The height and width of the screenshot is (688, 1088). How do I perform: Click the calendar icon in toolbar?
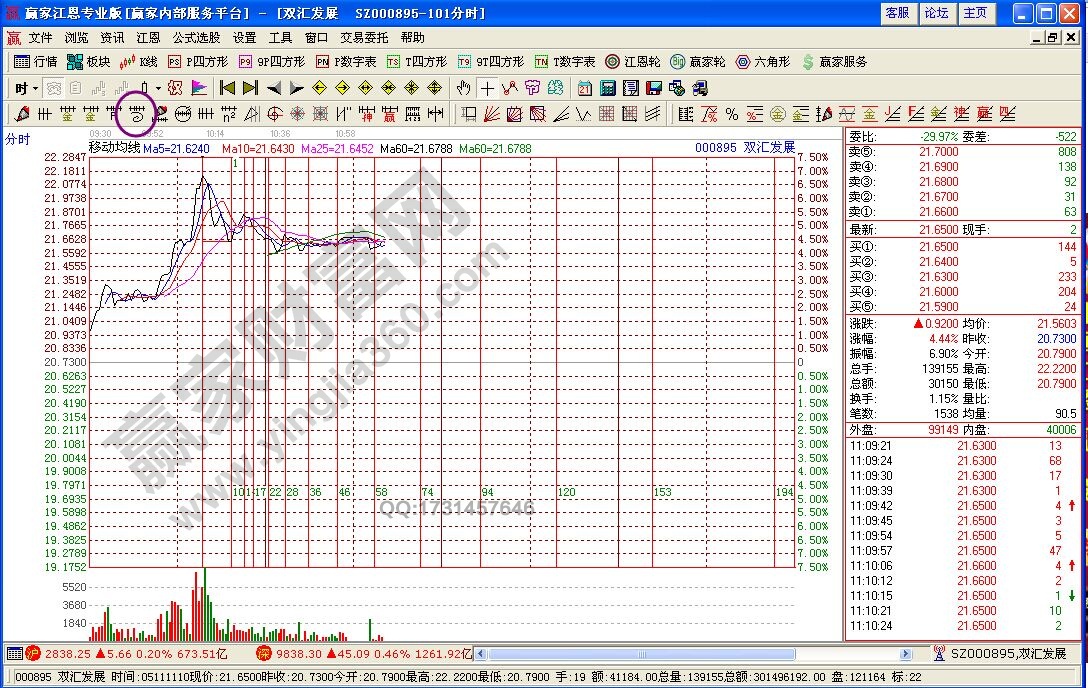(x=584, y=88)
